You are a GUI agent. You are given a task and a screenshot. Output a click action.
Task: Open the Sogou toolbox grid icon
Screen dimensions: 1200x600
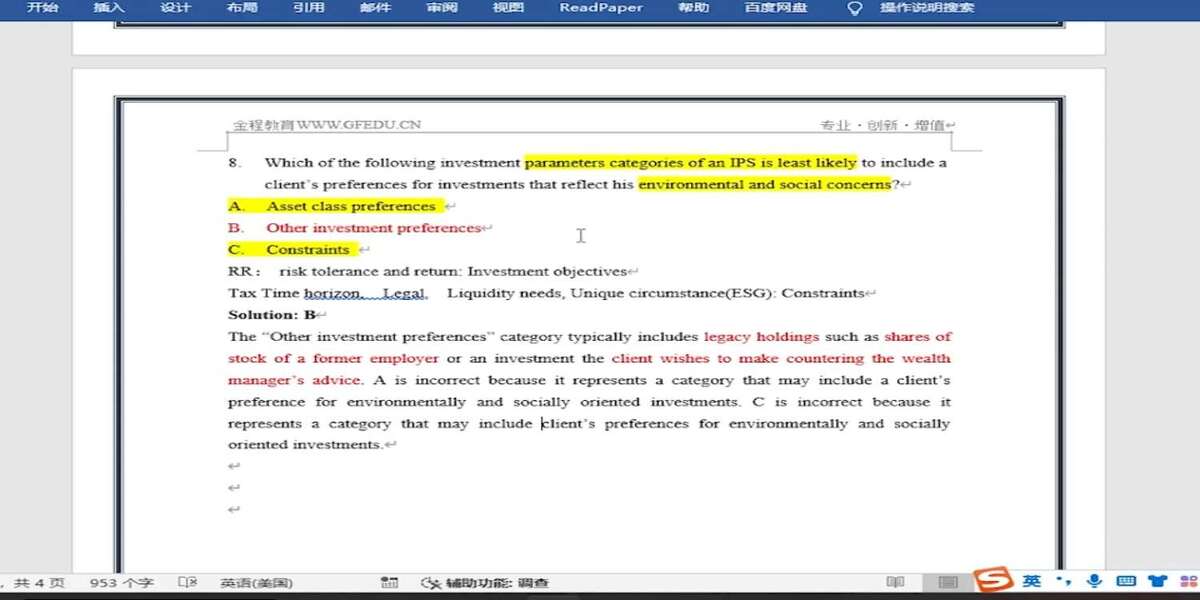1189,581
